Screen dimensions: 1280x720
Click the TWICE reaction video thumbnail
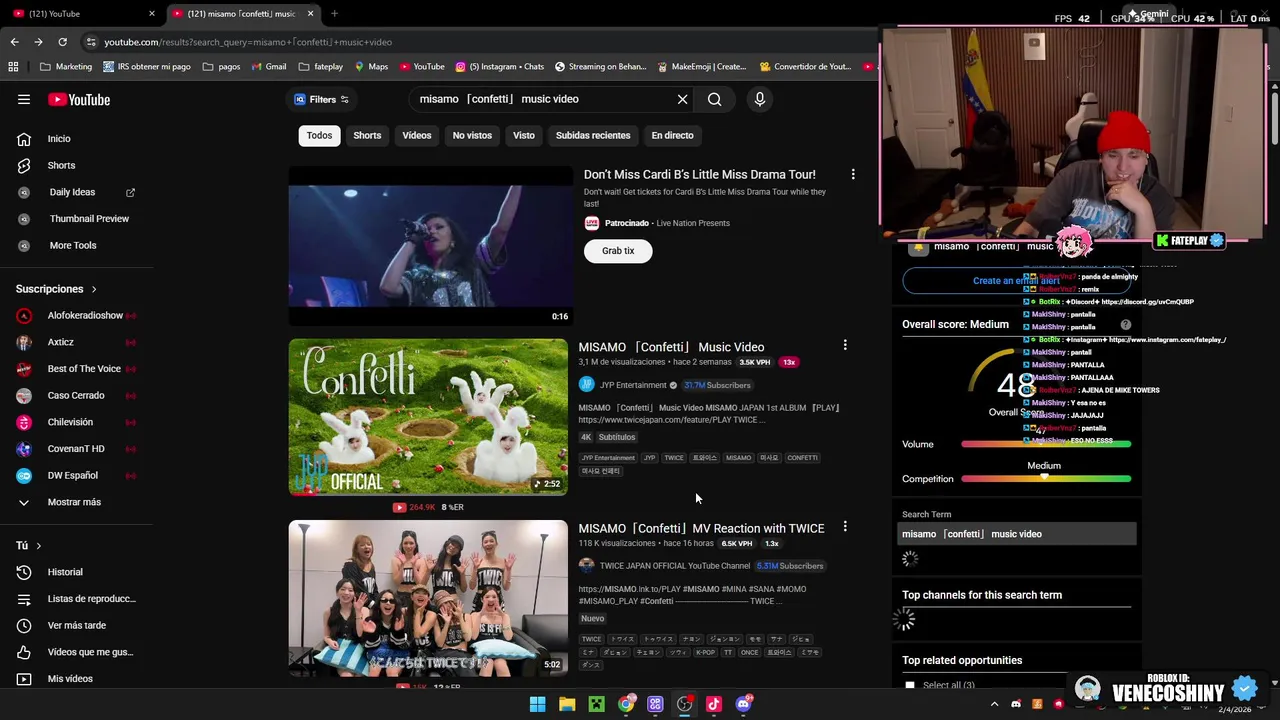point(428,598)
